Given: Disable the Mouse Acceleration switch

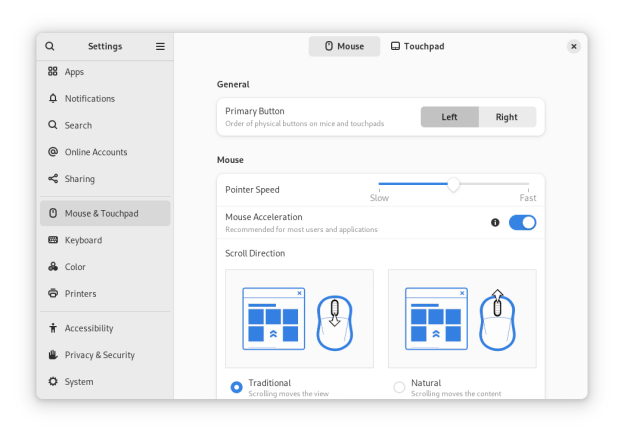Looking at the screenshot, I should 522,222.
